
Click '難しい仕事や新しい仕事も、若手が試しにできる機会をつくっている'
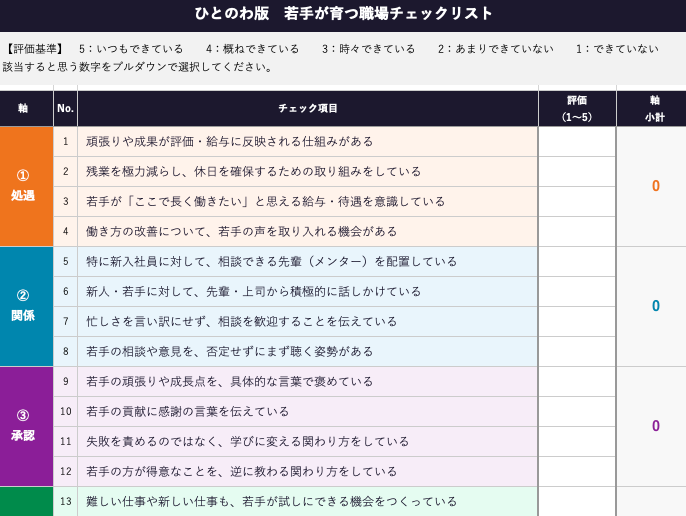pyautogui.click(x=271, y=501)
